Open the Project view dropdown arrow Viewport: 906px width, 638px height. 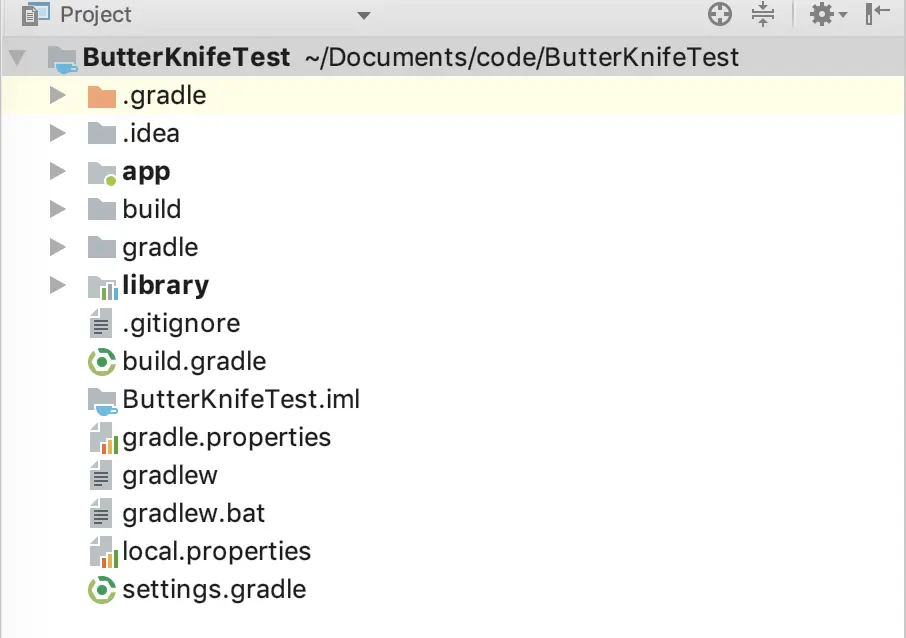(363, 16)
